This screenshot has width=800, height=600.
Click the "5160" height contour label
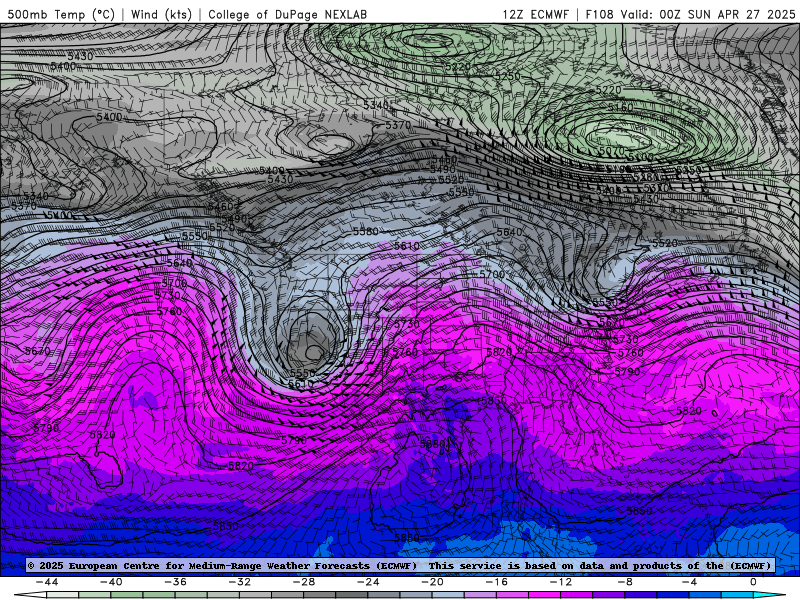(x=620, y=107)
